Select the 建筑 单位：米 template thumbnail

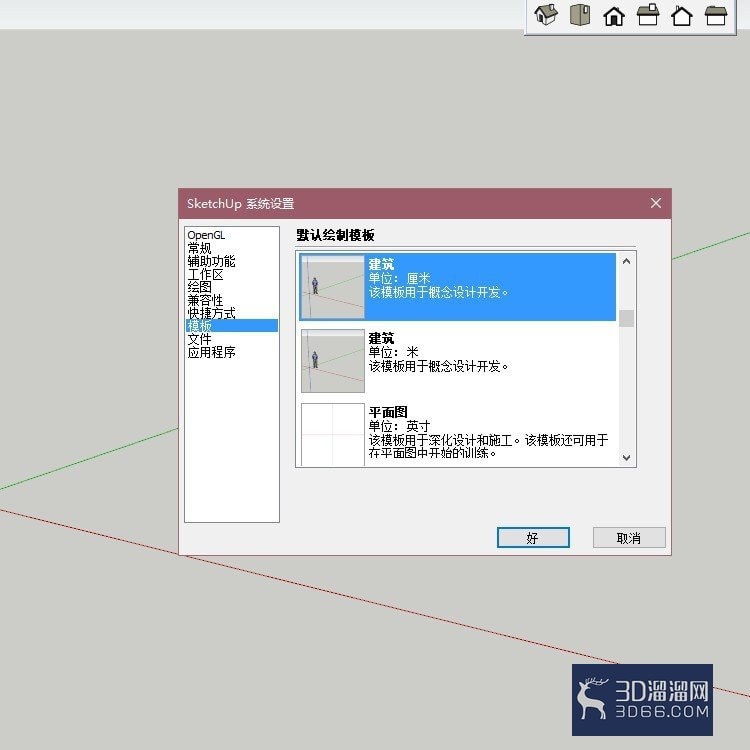(x=332, y=361)
